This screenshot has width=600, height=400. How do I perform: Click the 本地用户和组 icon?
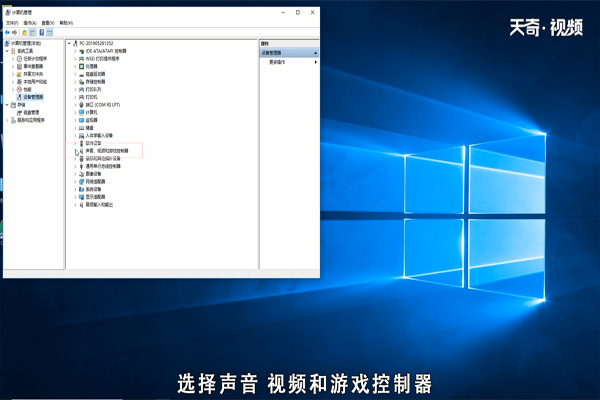[20, 82]
